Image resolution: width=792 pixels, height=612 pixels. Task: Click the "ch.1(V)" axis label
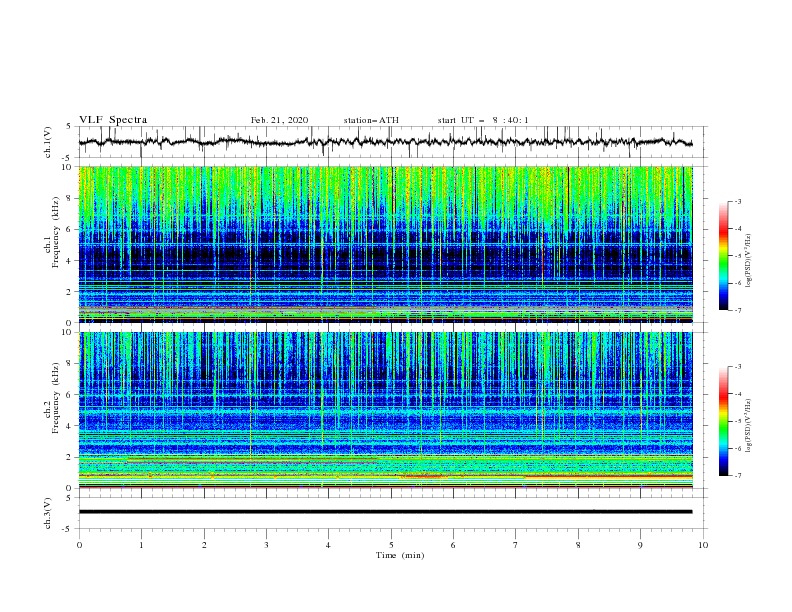[x=48, y=142]
